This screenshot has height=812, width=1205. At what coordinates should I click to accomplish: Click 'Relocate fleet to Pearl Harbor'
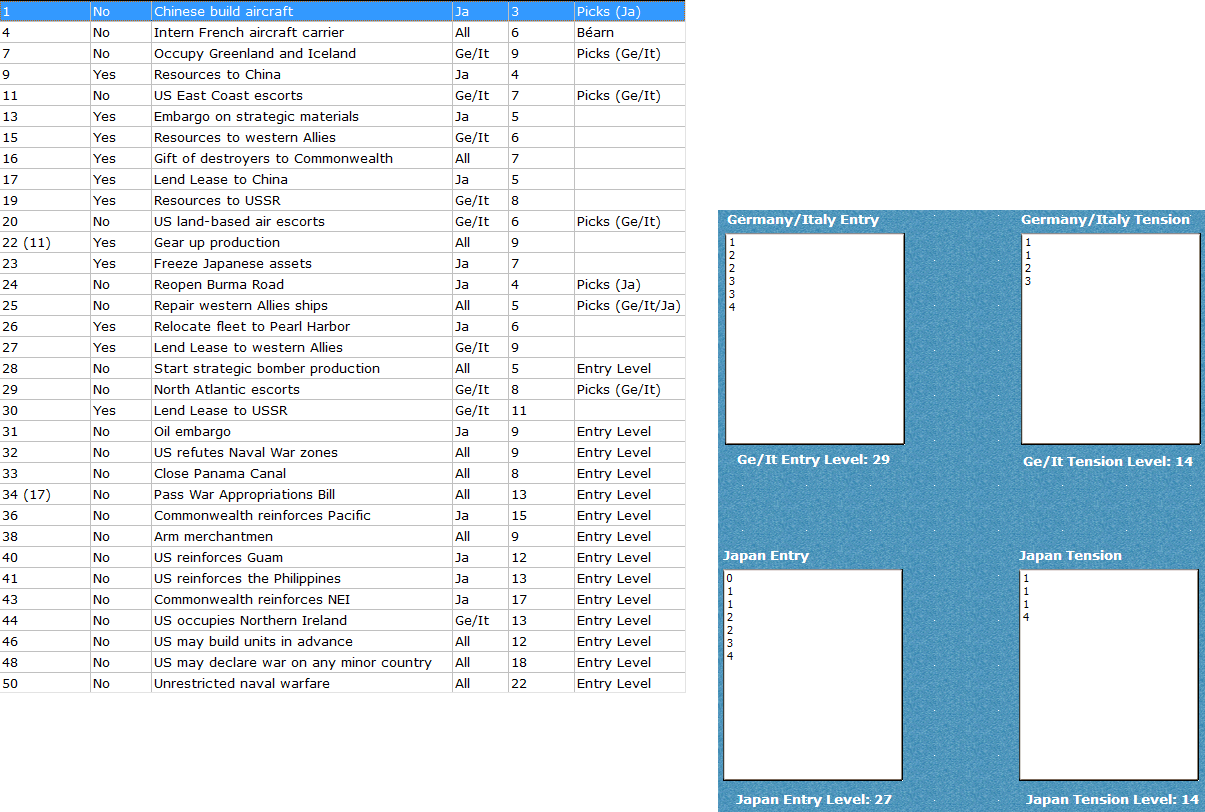tap(343, 326)
